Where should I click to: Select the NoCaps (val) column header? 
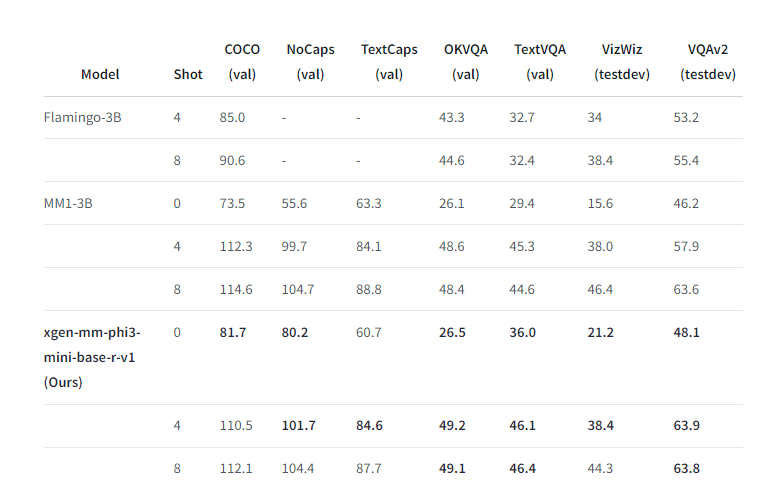311,61
